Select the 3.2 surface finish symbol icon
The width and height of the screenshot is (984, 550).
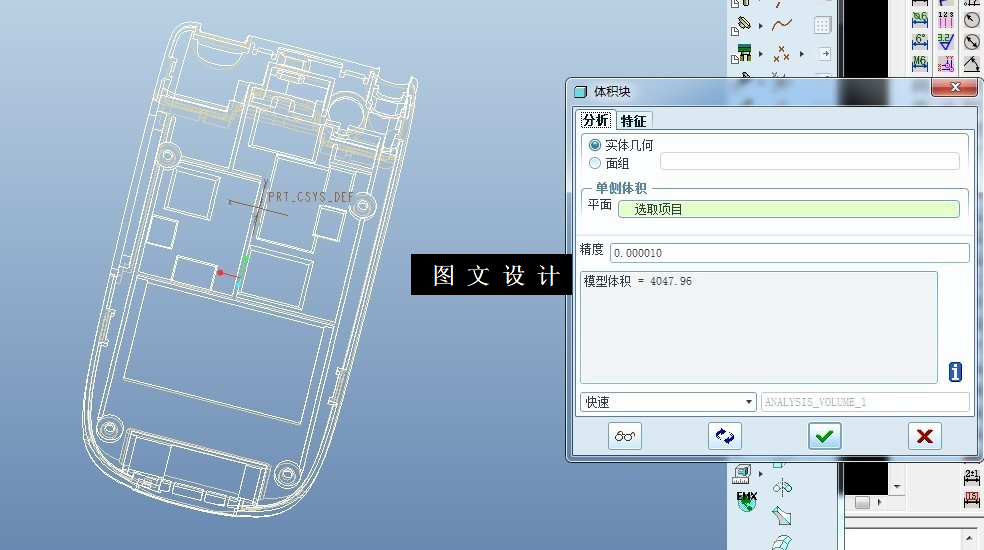coord(946,41)
